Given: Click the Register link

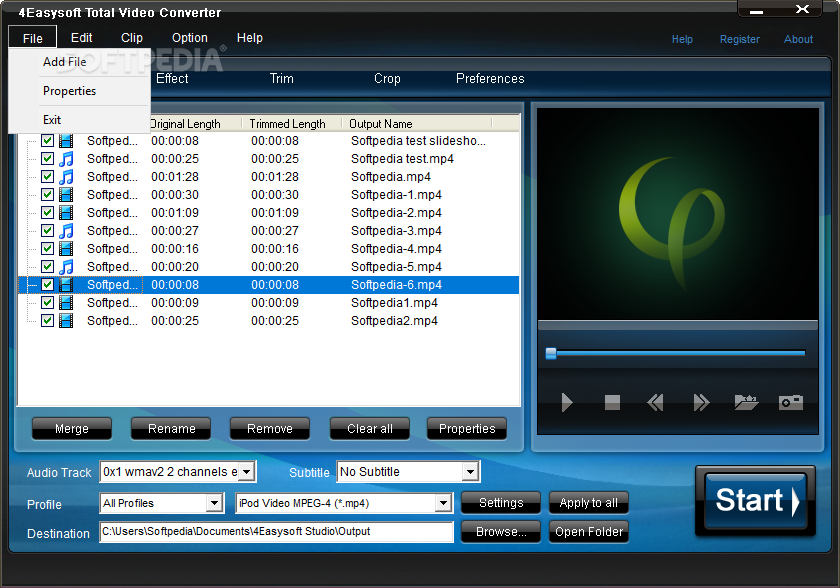Looking at the screenshot, I should coord(739,39).
